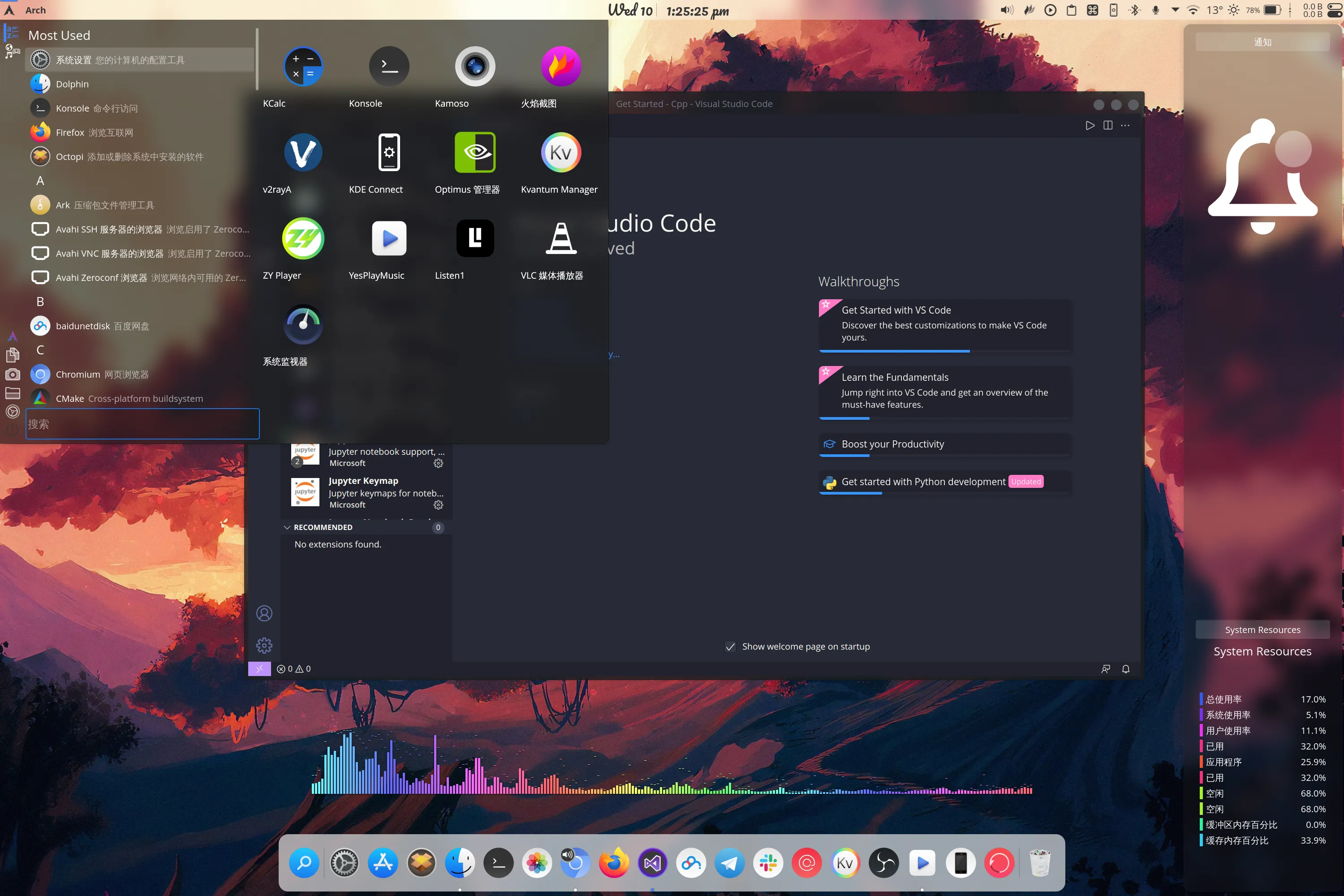This screenshot has height=896, width=1344.
Task: Open Chromium 网页浏览器 from the list
Action: pos(140,374)
